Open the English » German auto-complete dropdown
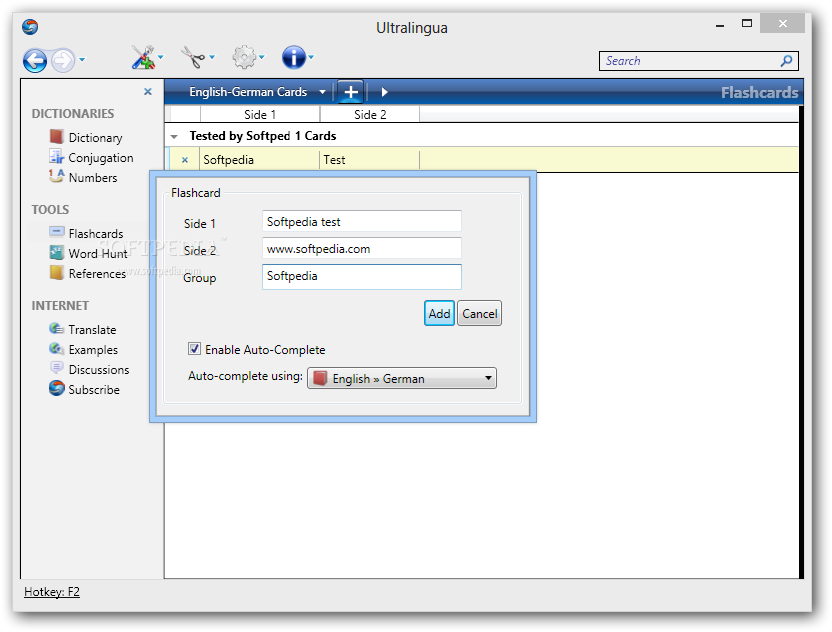The image size is (832, 632). (x=402, y=379)
